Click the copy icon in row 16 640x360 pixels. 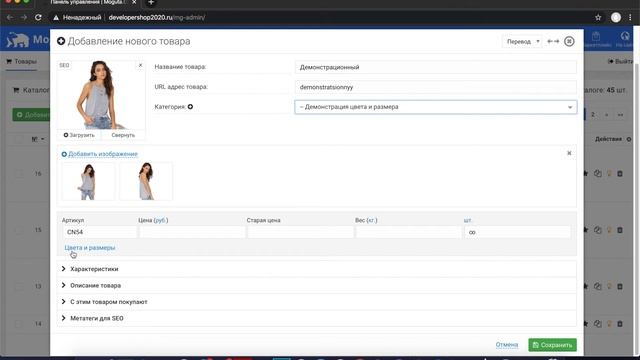click(598, 173)
